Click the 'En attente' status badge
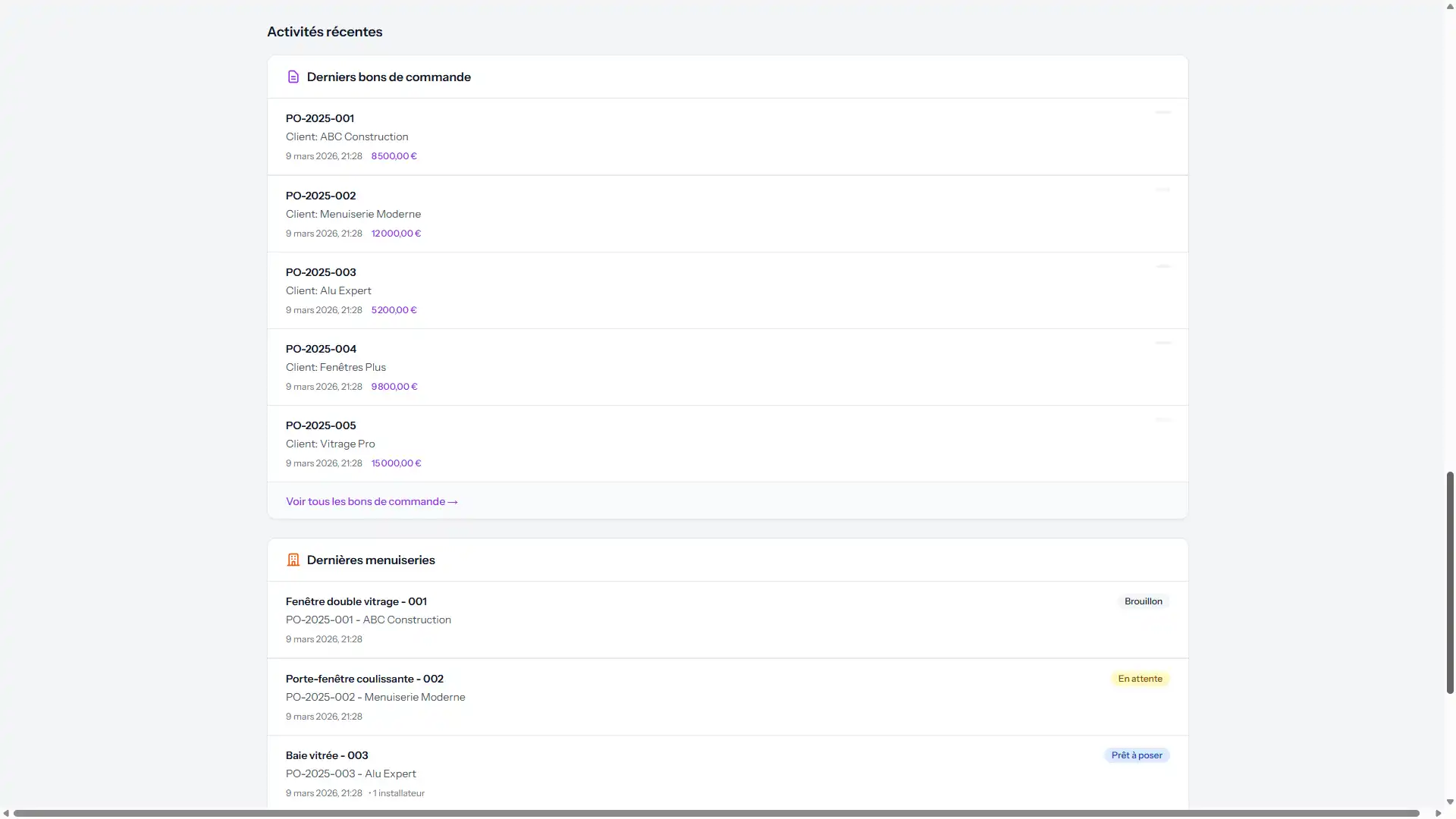This screenshot has height=819, width=1456. click(1140, 679)
